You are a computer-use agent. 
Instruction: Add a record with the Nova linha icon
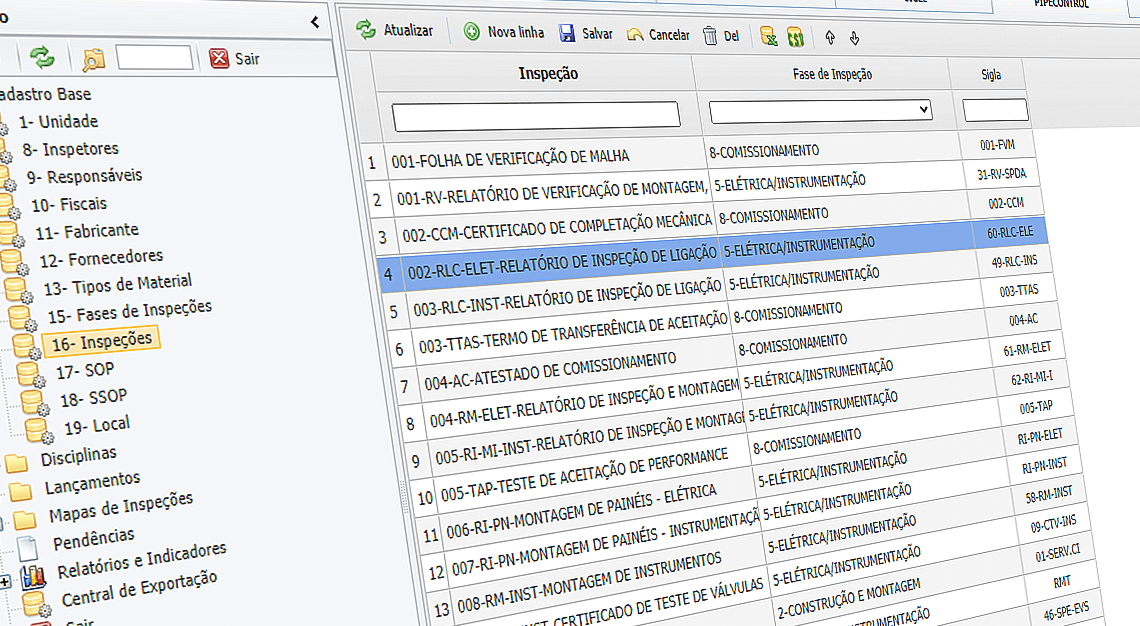pyautogui.click(x=472, y=32)
